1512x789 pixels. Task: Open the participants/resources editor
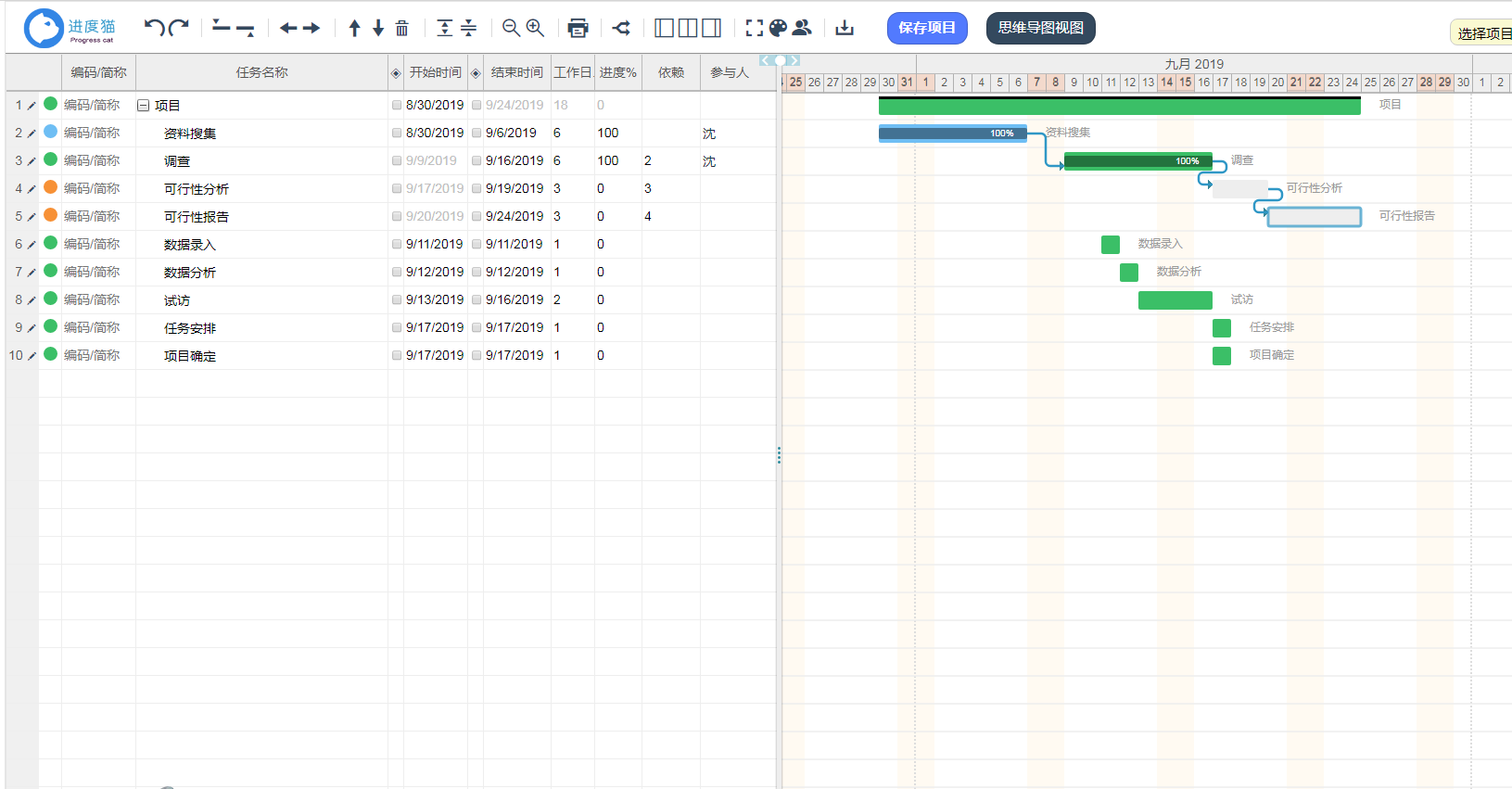pyautogui.click(x=803, y=28)
